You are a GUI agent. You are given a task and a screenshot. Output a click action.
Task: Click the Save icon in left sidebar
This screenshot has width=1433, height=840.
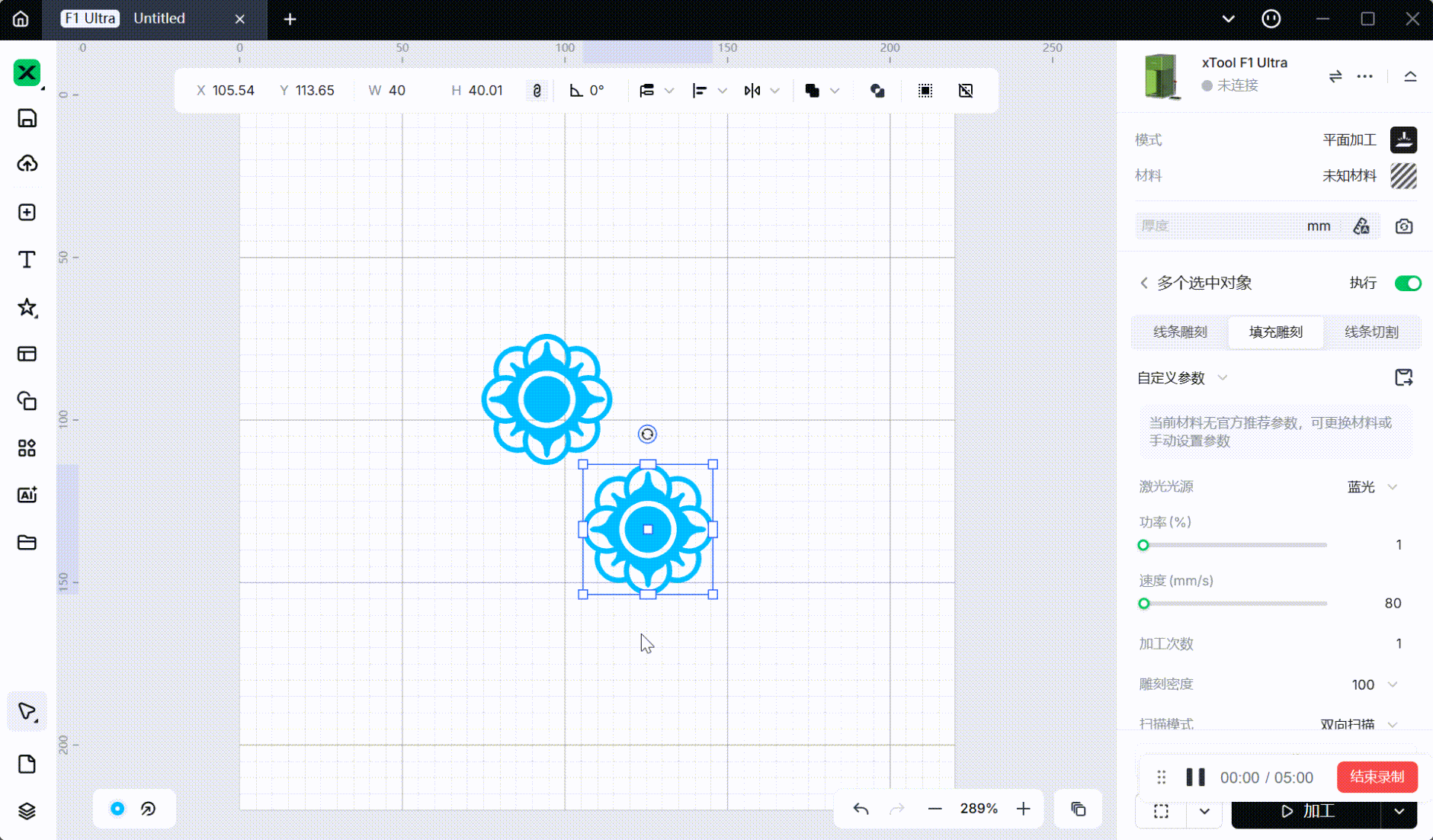coord(27,118)
